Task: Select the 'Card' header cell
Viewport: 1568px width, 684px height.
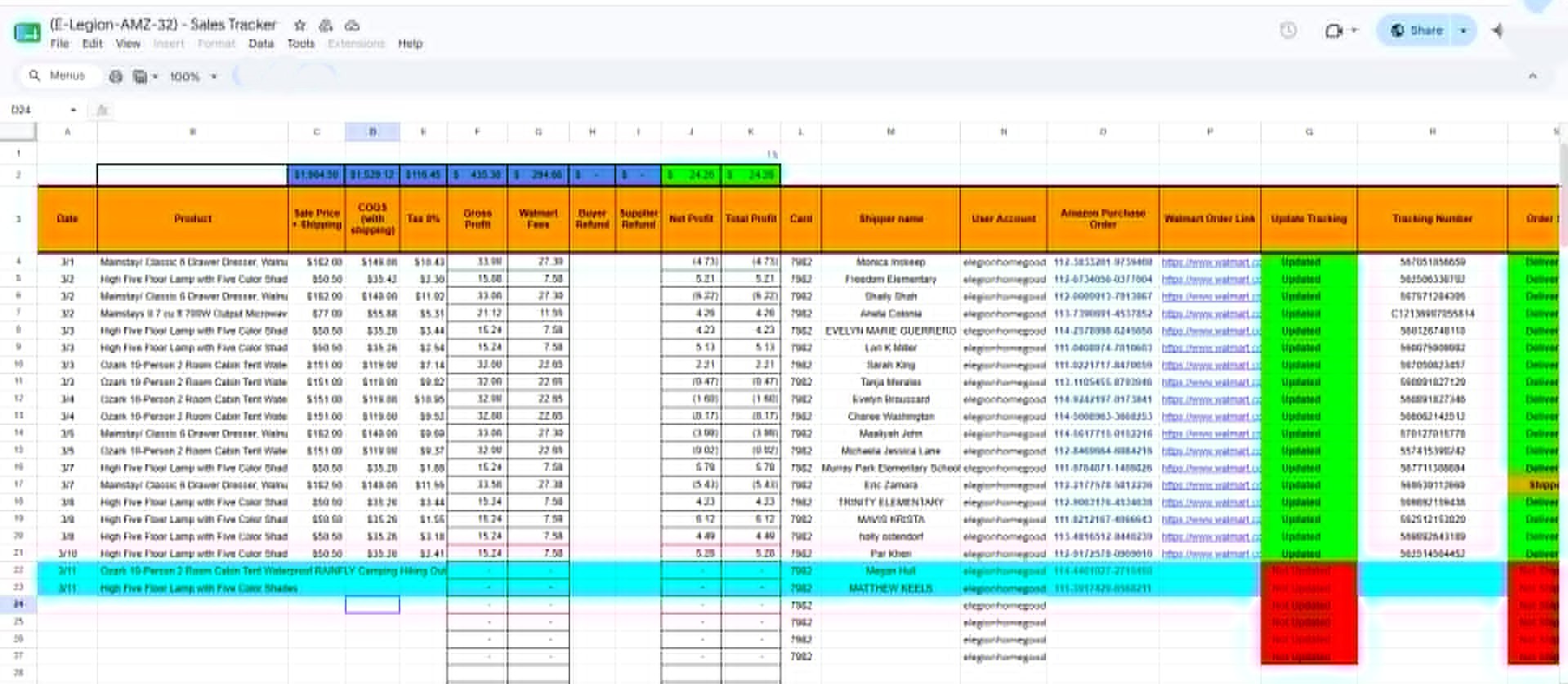Action: [x=801, y=219]
